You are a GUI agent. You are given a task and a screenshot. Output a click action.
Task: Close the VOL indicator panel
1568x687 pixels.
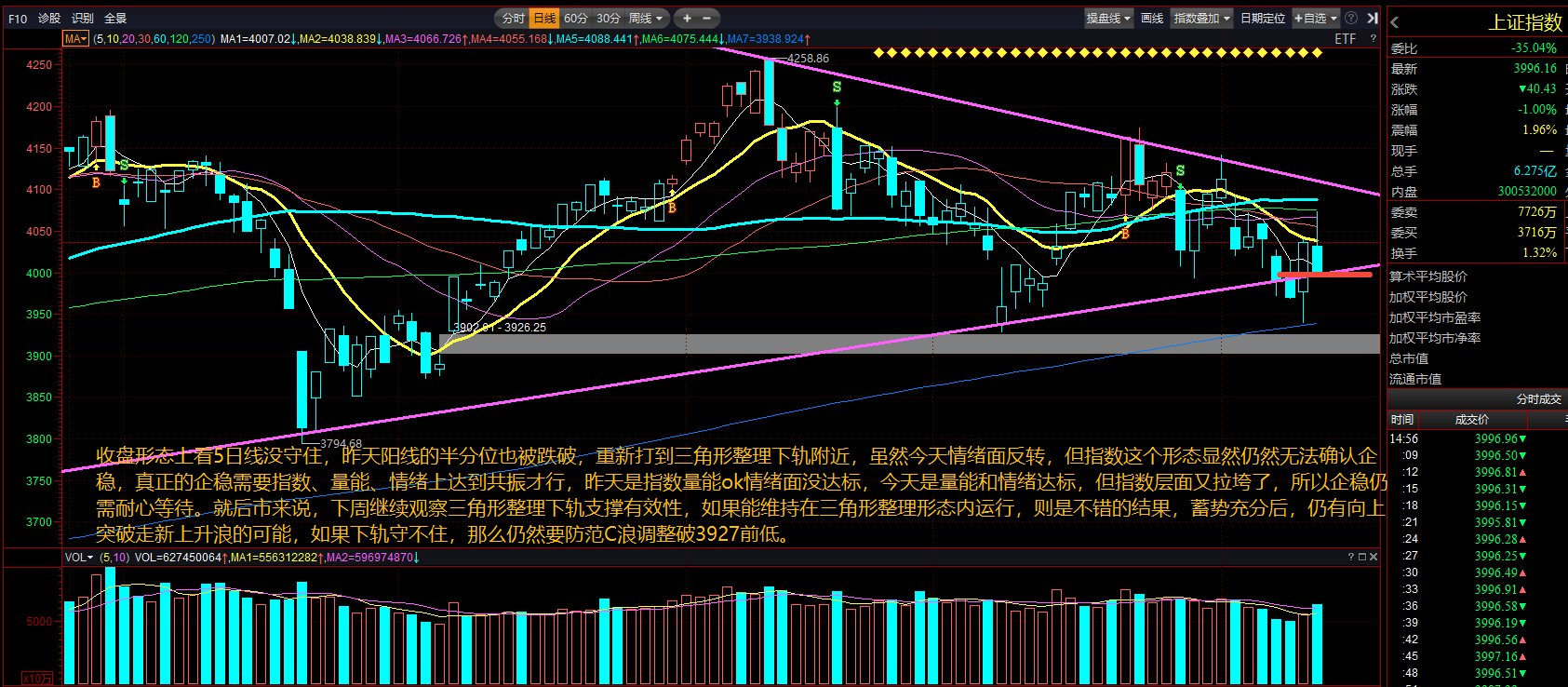[x=1374, y=557]
